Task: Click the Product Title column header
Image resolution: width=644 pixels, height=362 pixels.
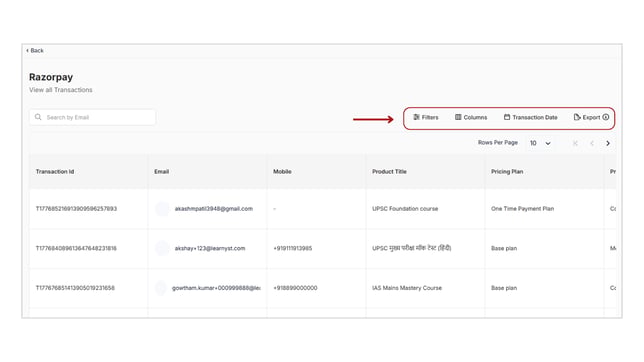Action: pyautogui.click(x=389, y=172)
